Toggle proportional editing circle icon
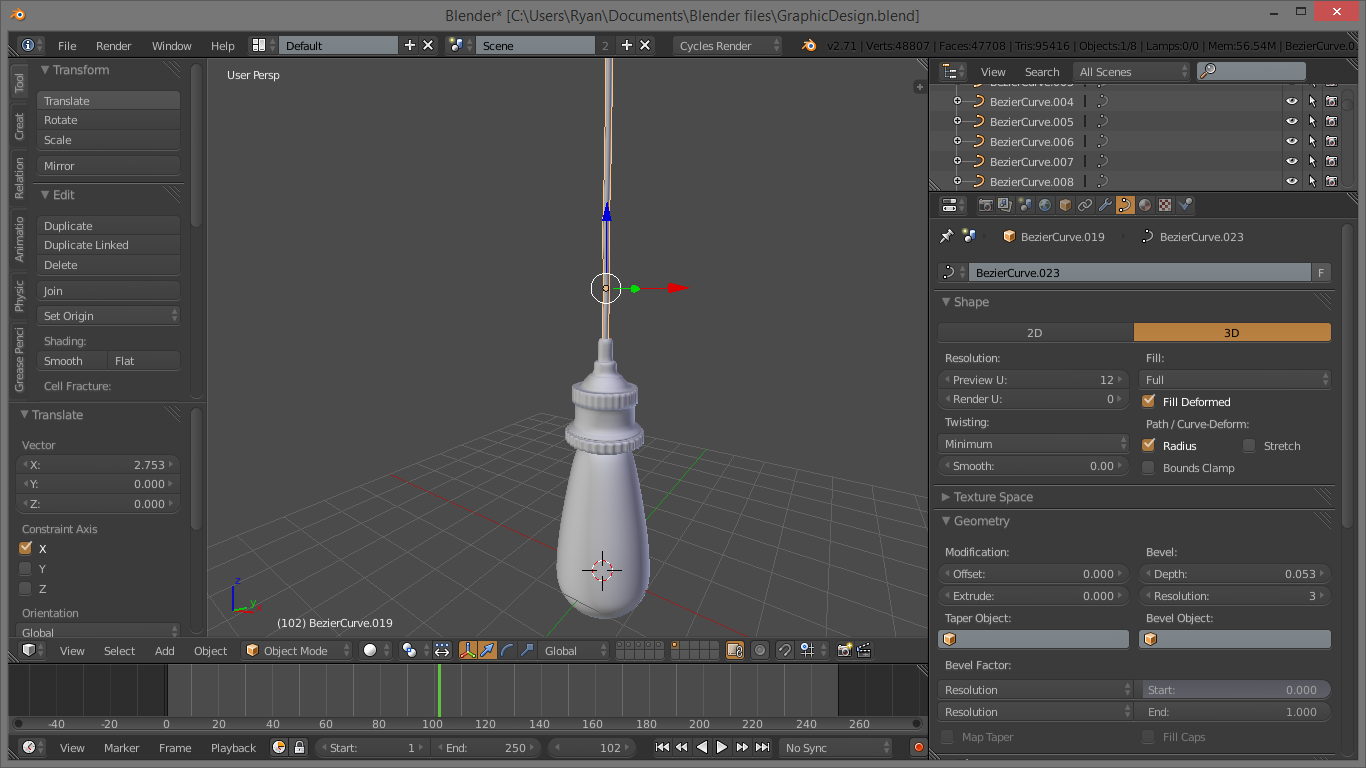This screenshot has width=1366, height=768. (760, 650)
